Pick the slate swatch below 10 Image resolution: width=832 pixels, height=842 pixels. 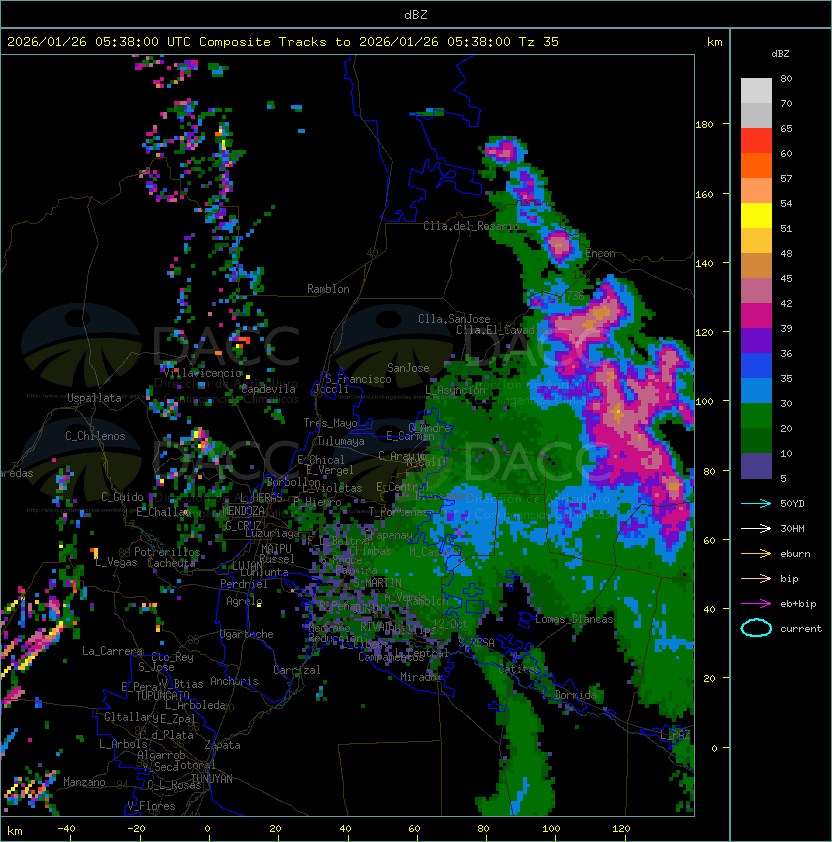click(756, 466)
